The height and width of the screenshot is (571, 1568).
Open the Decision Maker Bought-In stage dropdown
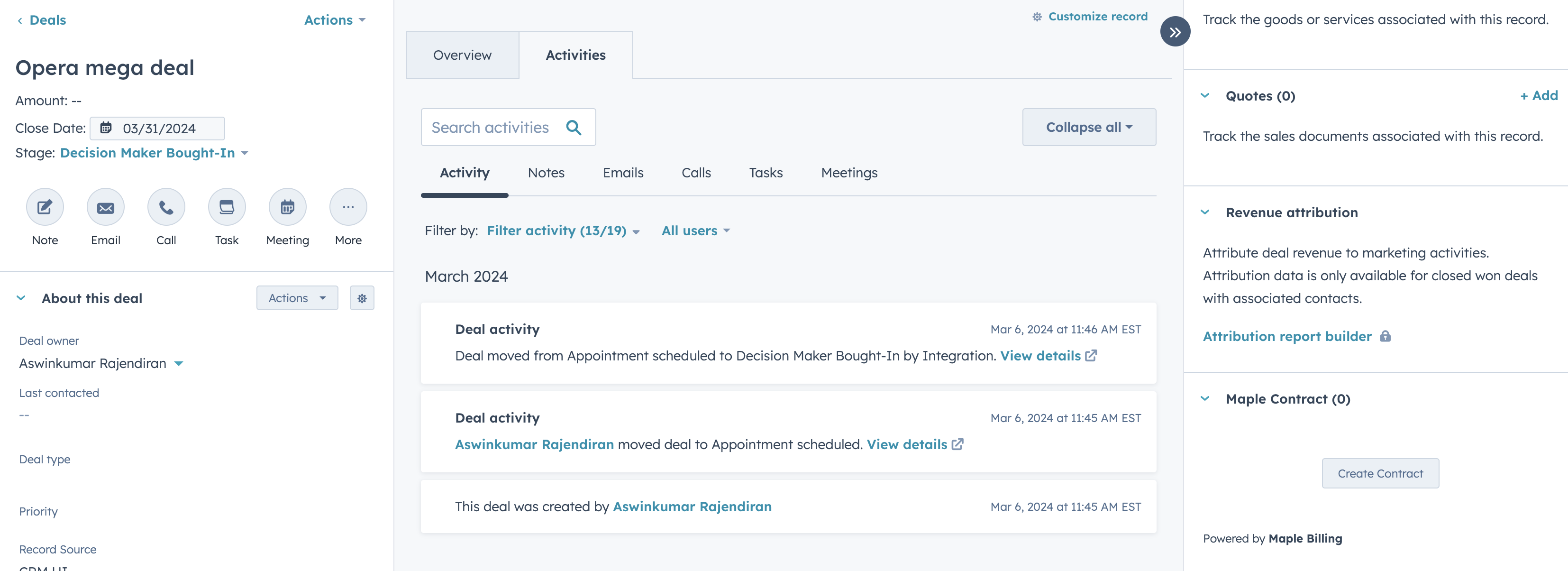pyautogui.click(x=154, y=153)
